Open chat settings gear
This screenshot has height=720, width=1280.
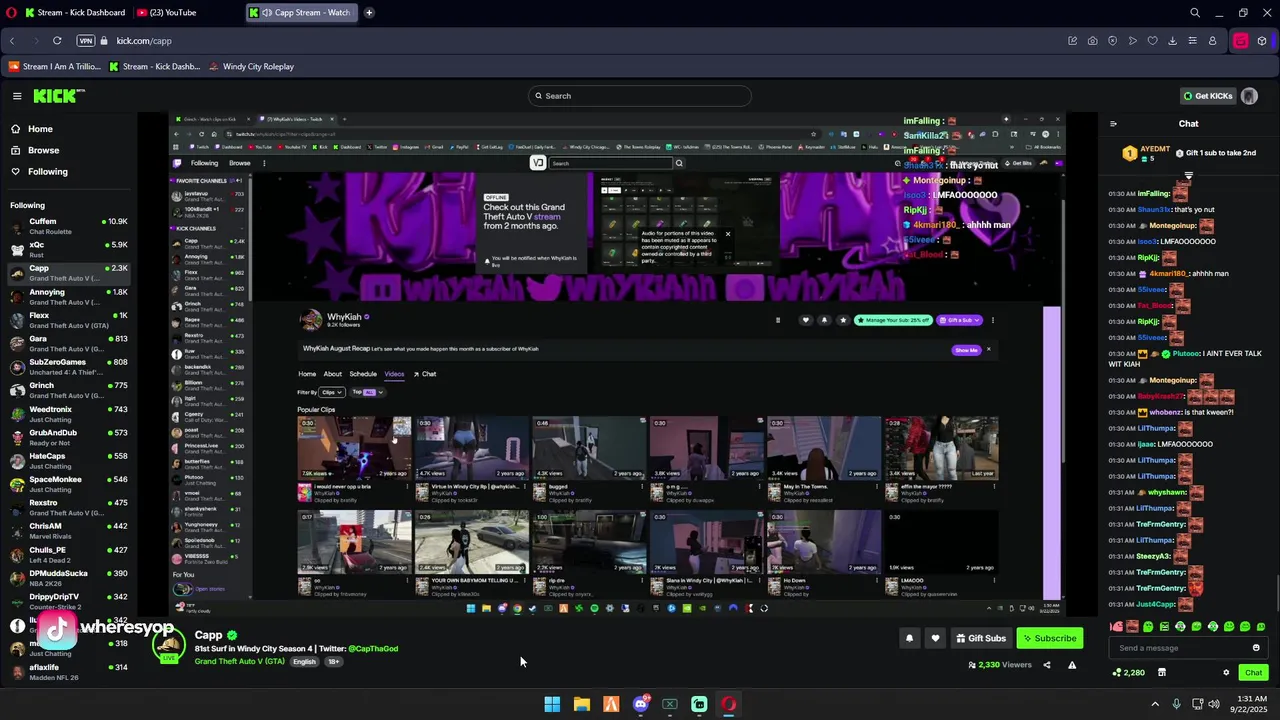(x=1226, y=673)
